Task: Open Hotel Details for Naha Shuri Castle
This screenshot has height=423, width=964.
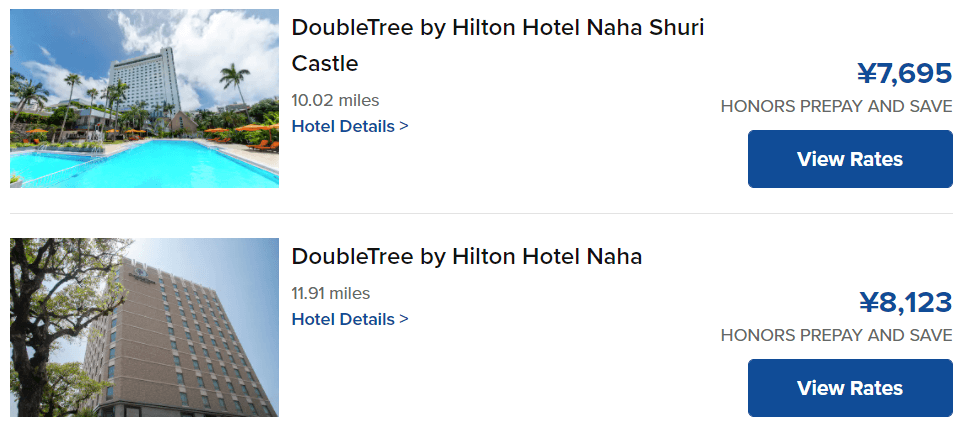Action: [x=343, y=126]
